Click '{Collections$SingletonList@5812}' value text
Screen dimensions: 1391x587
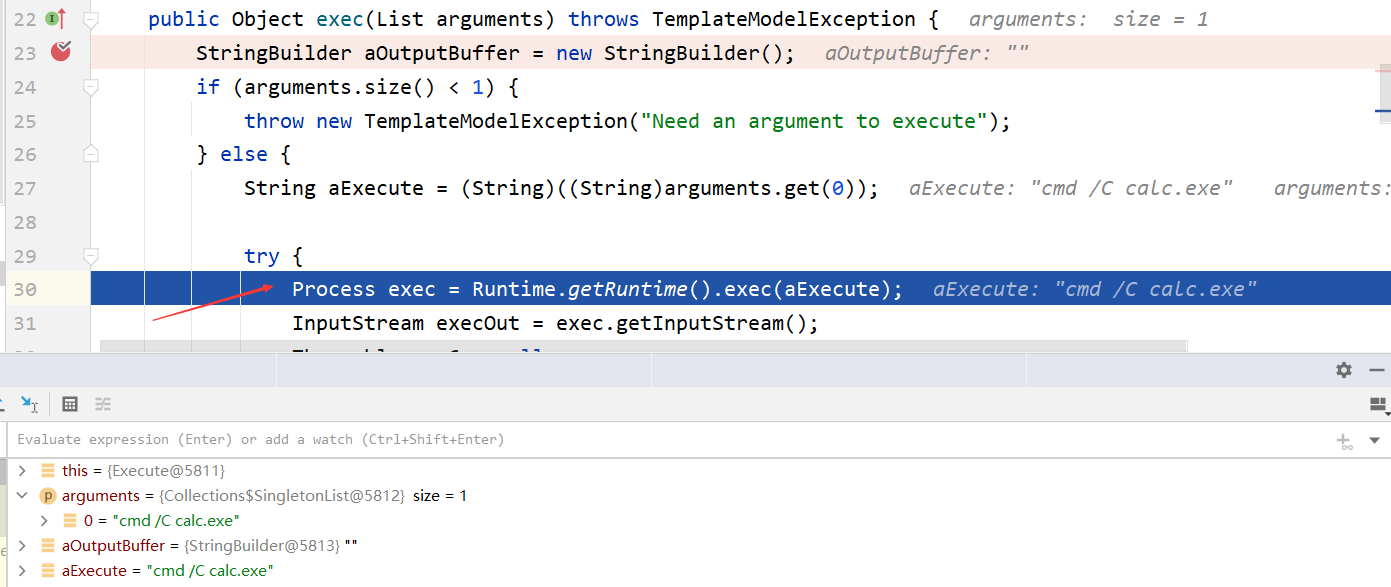coord(280,495)
